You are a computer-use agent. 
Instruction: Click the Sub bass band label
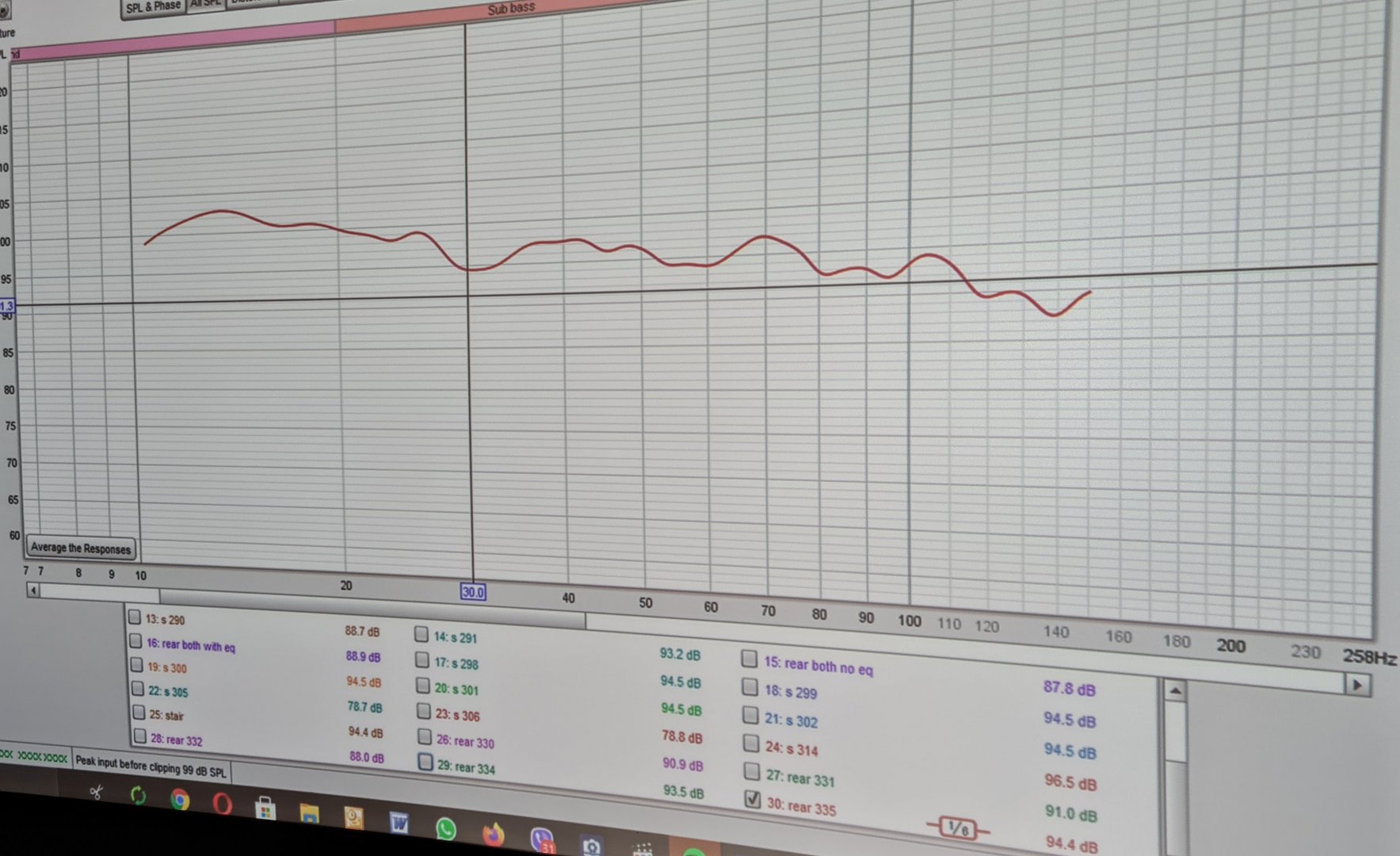click(511, 10)
